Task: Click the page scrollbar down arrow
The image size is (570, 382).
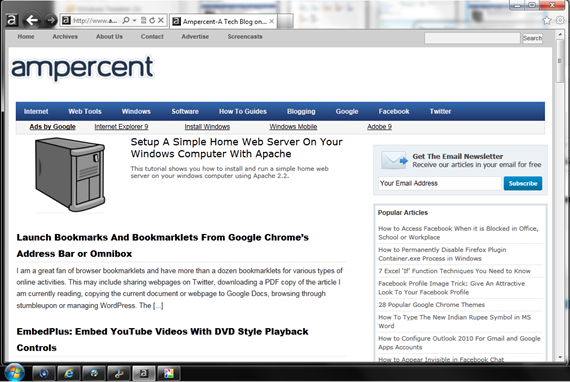Action: click(560, 357)
